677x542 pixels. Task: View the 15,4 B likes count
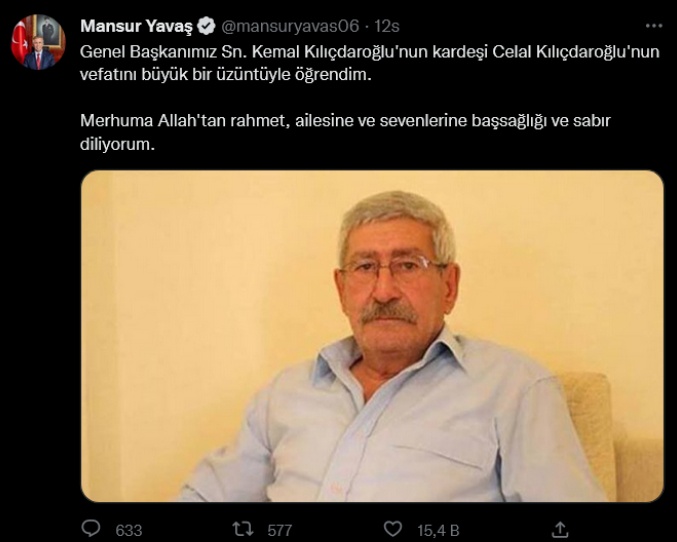pyautogui.click(x=438, y=530)
